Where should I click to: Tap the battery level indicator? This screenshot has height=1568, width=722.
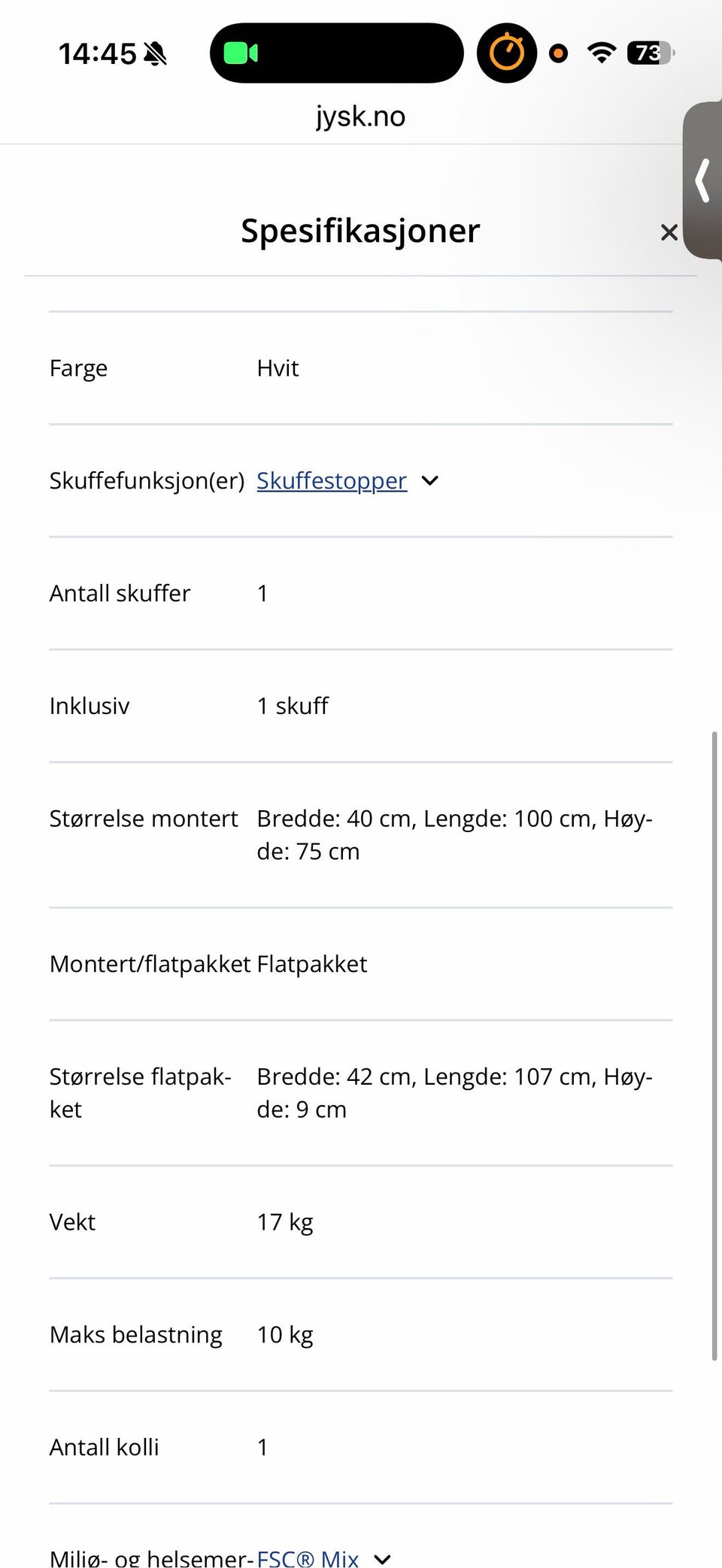point(651,53)
